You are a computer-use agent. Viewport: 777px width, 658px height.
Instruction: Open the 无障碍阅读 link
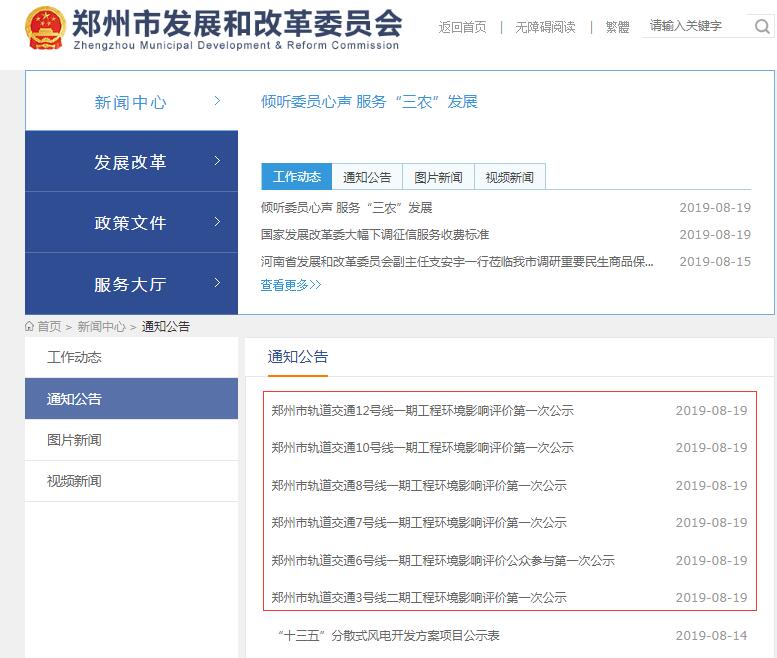click(545, 27)
